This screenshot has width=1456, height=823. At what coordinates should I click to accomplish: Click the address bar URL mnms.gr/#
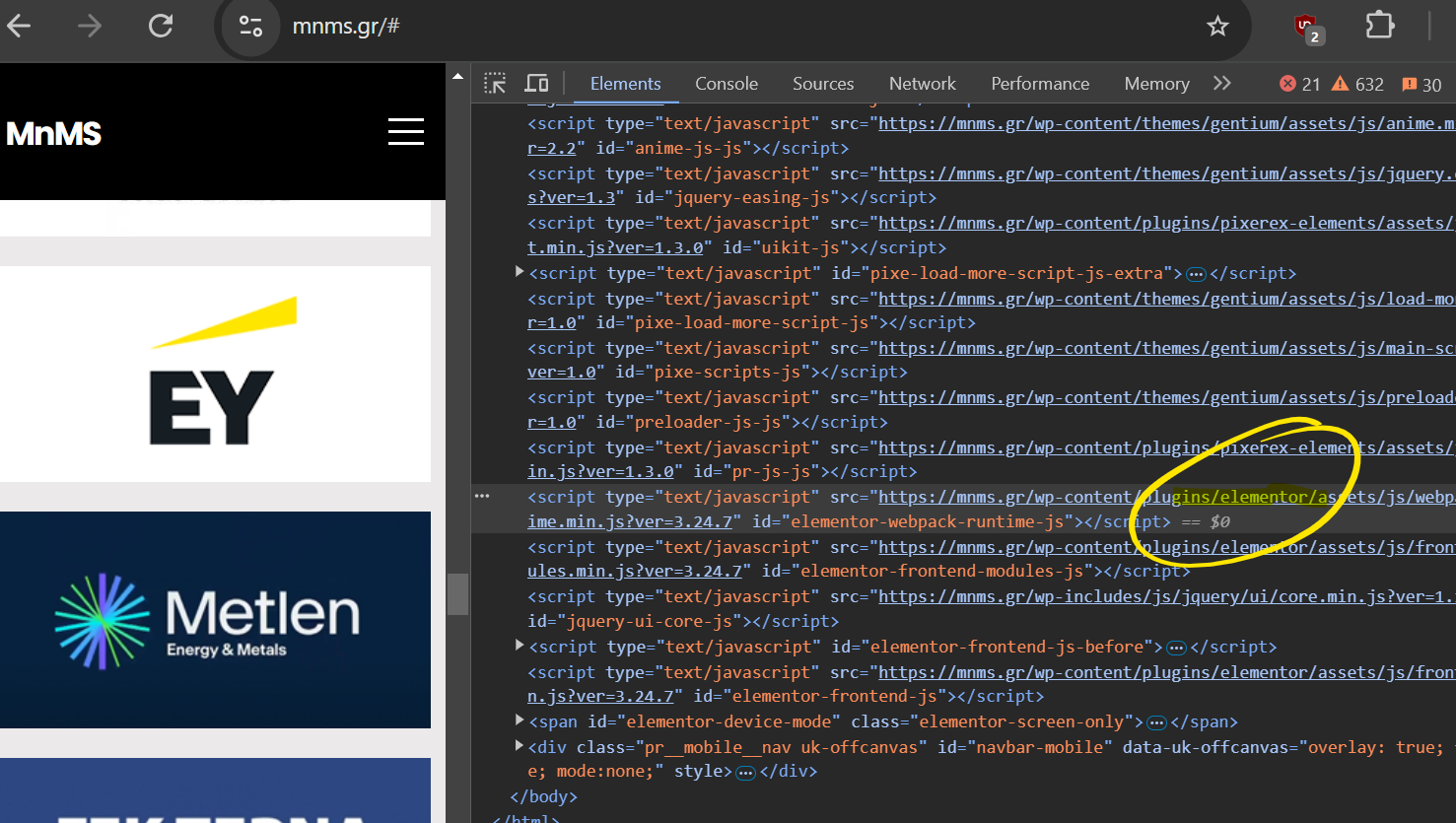click(346, 27)
